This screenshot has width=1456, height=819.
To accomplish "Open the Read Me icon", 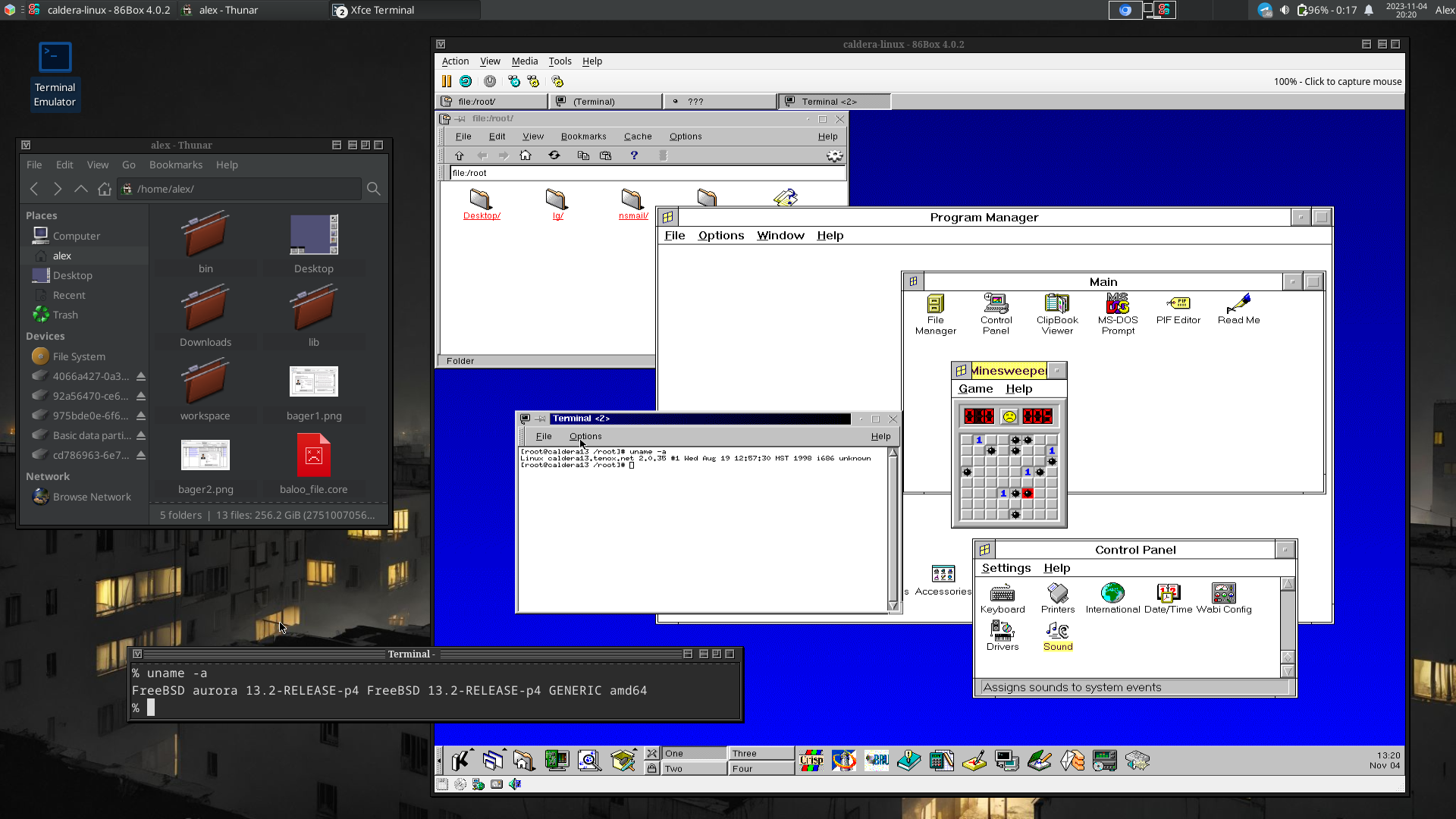I will tap(1238, 303).
